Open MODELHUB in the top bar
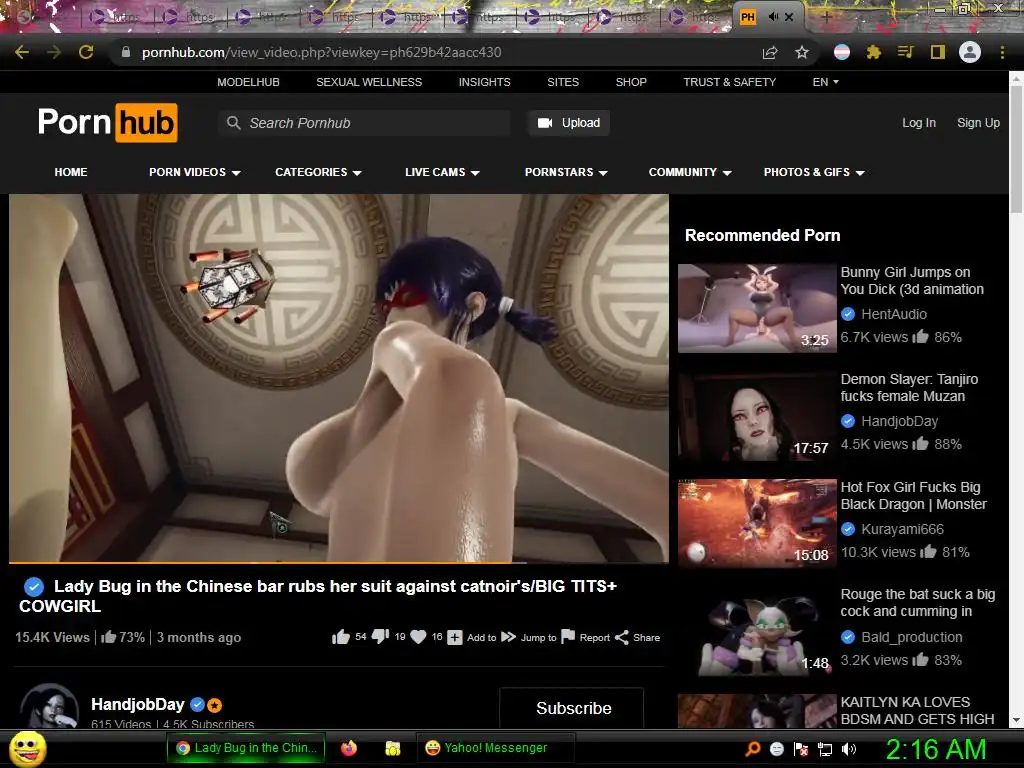The width and height of the screenshot is (1024, 768). [x=248, y=82]
